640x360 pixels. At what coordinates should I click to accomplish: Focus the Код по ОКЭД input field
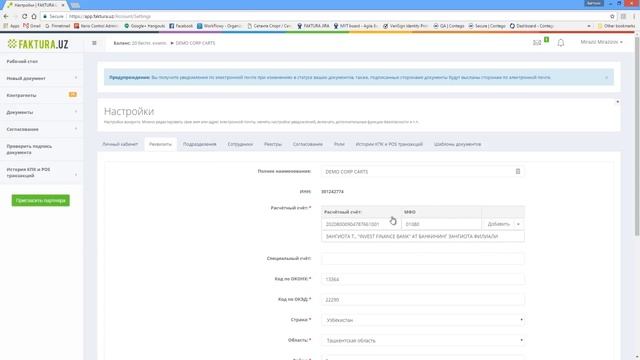click(422, 300)
